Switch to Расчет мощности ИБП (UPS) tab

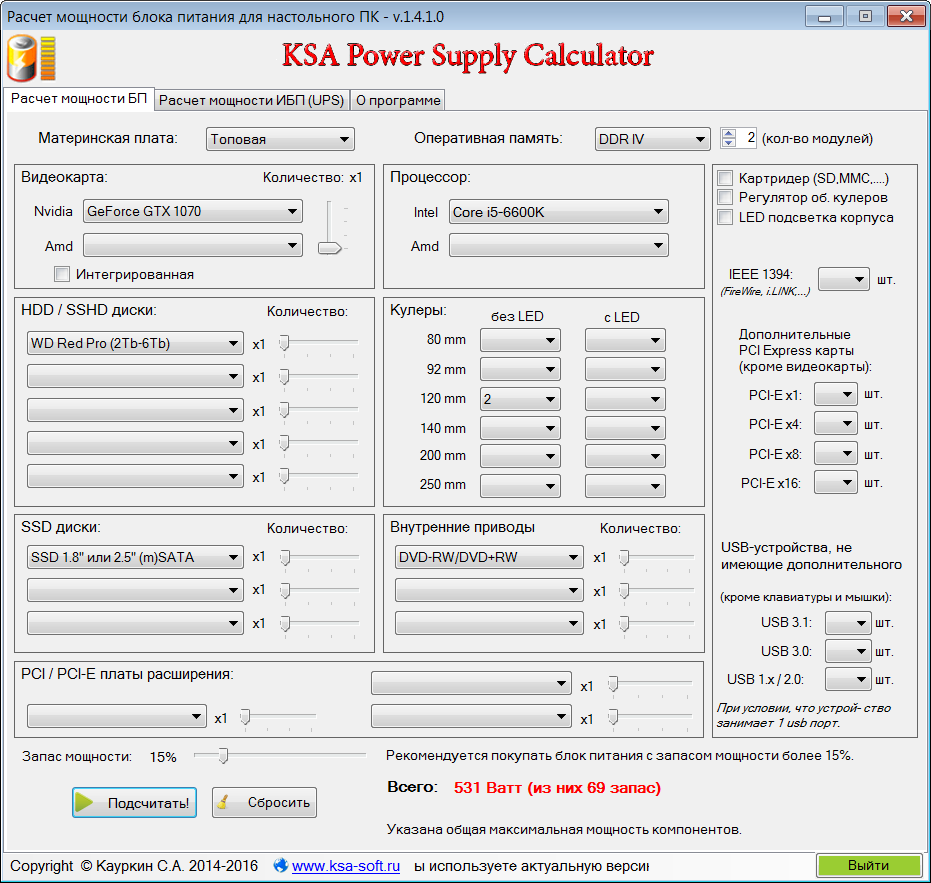[x=251, y=100]
